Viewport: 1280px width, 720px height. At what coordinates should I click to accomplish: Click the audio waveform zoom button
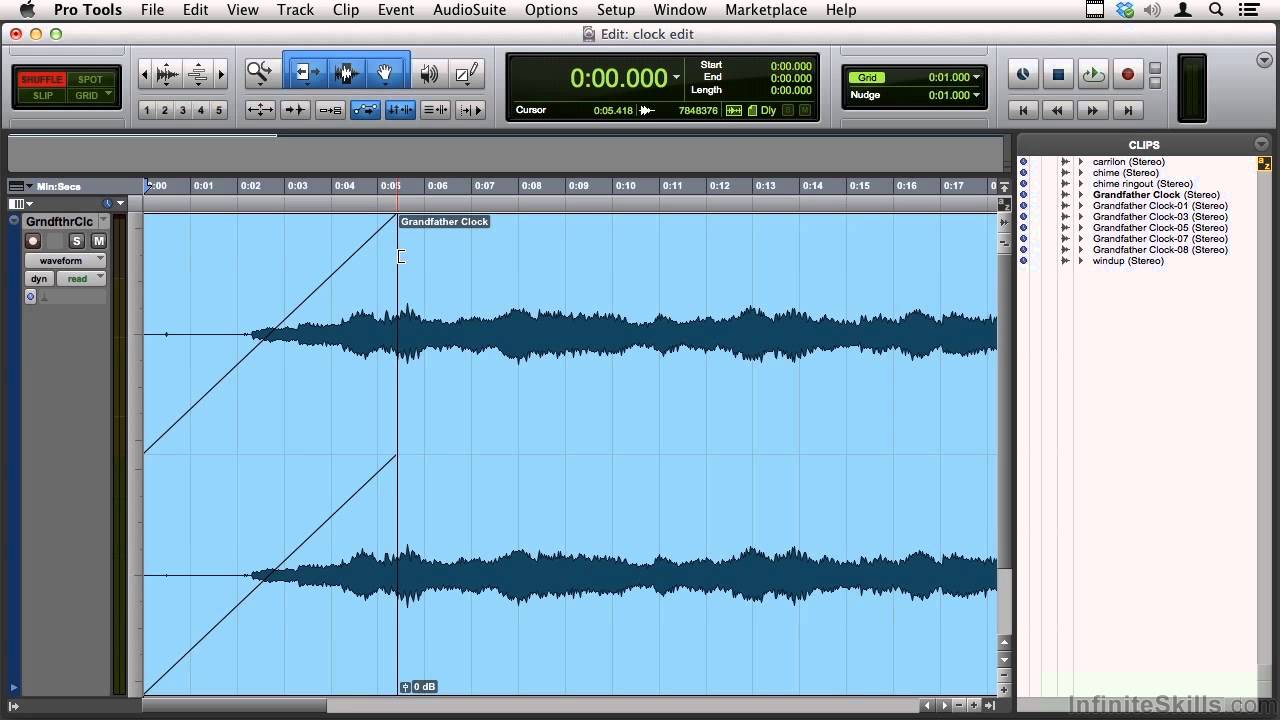167,74
